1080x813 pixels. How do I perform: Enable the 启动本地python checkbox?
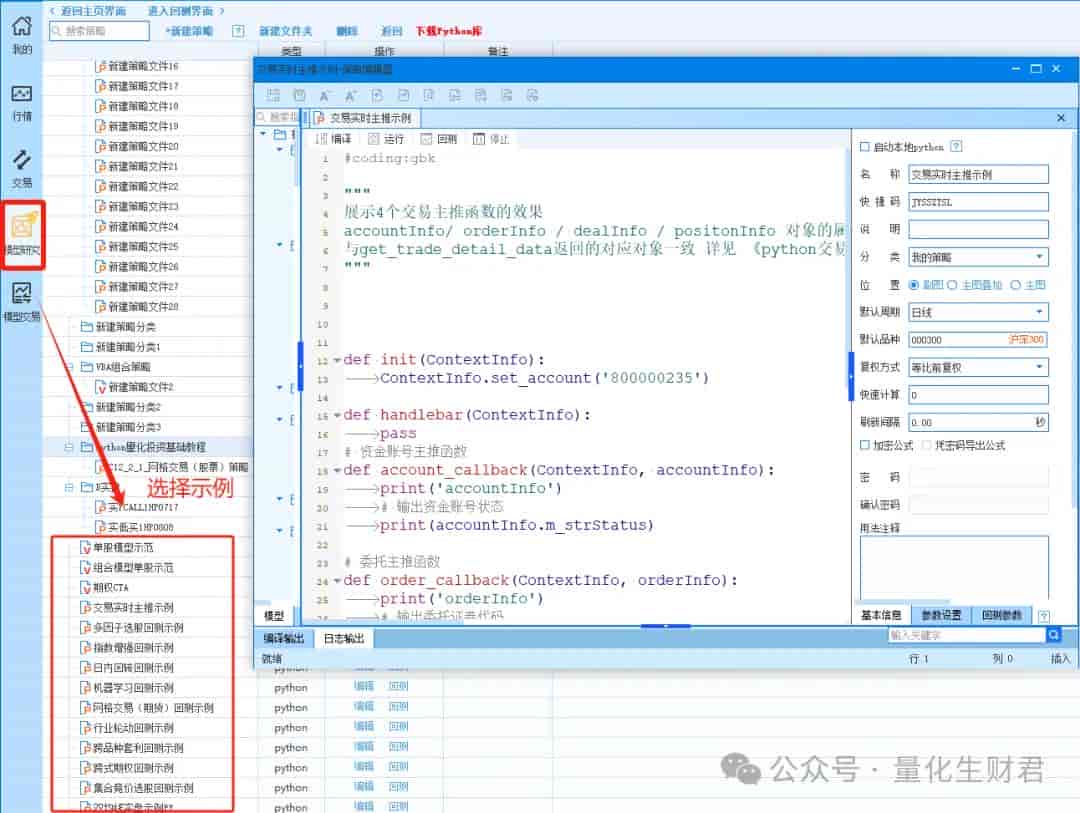point(865,147)
